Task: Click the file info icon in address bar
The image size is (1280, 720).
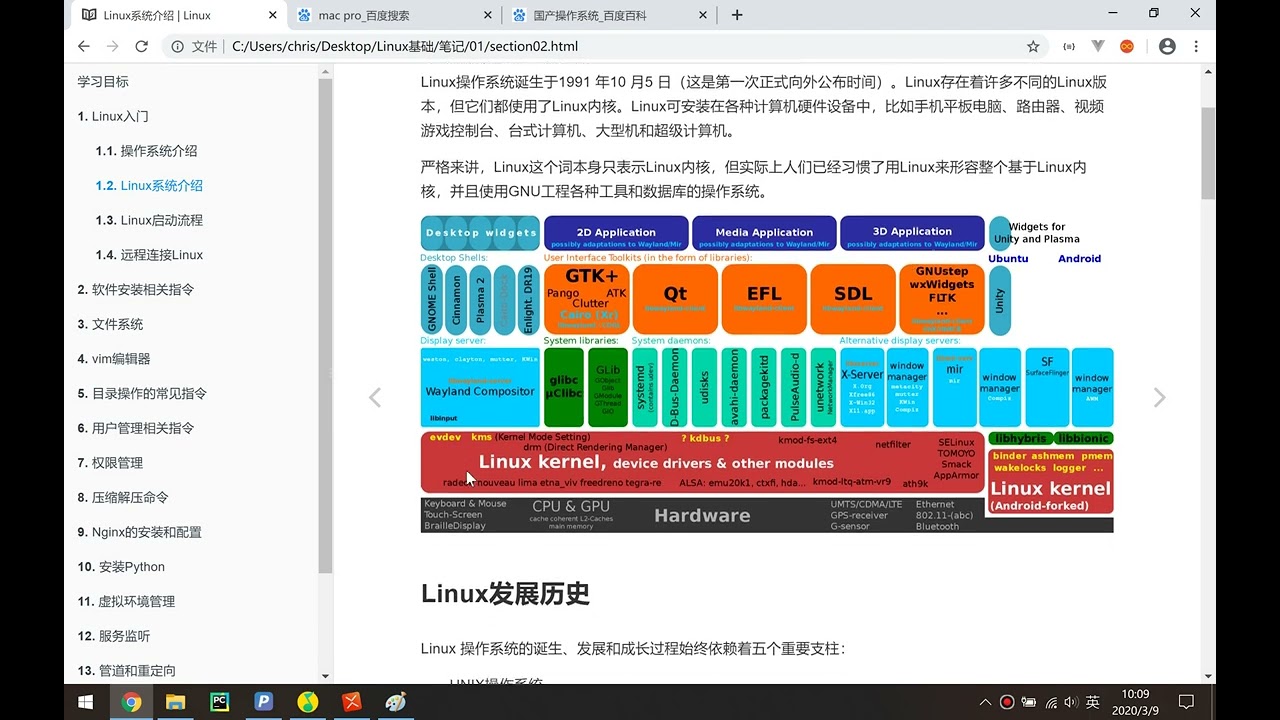Action: pos(177,46)
